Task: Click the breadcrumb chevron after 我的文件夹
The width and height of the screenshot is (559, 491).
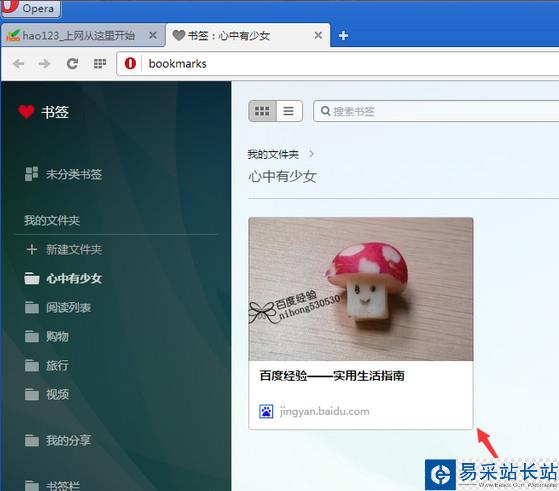Action: click(x=311, y=154)
